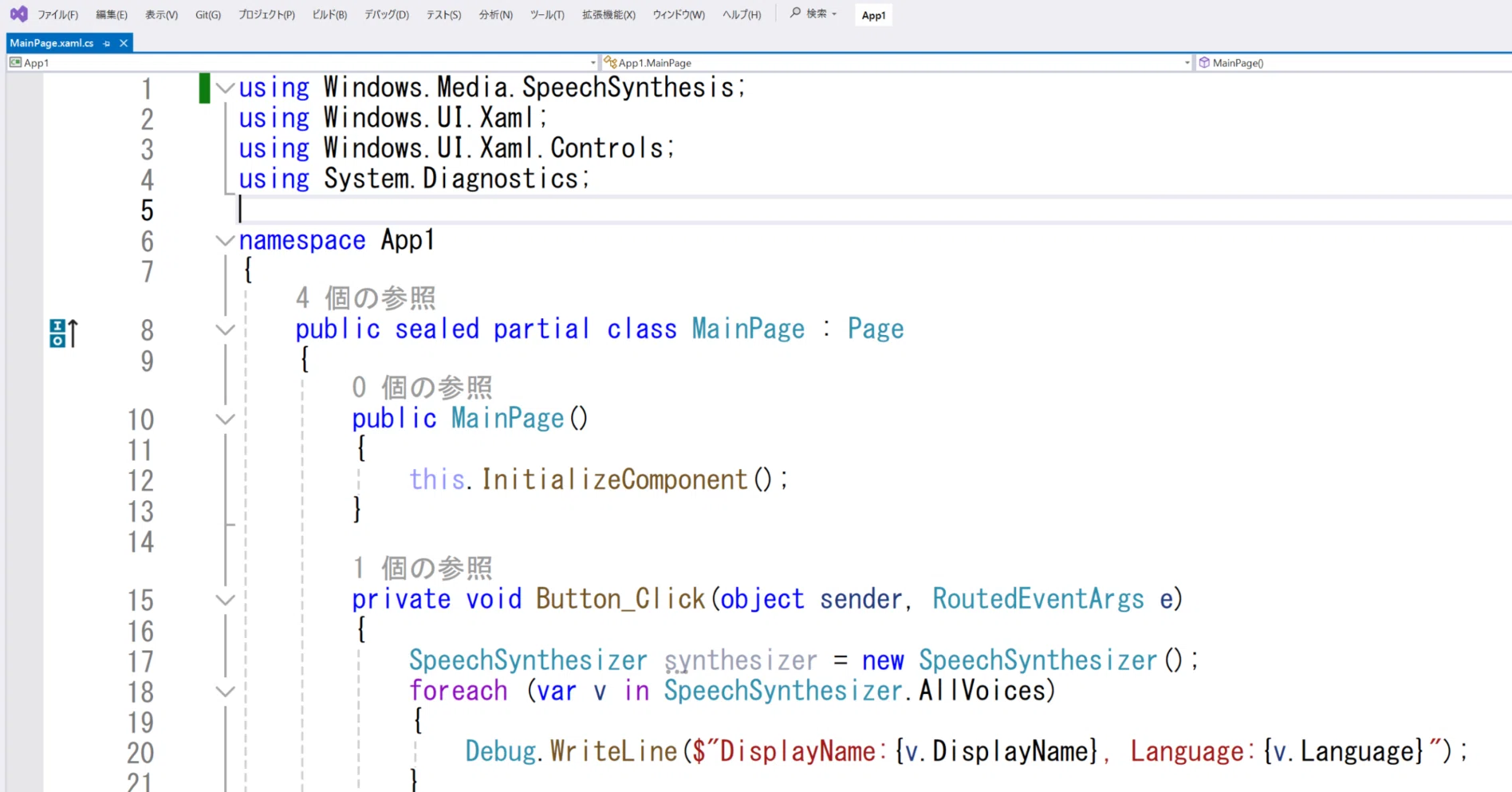The height and width of the screenshot is (792, 1512).
Task: Open the App1.MainPage type dropdown
Action: pos(897,63)
